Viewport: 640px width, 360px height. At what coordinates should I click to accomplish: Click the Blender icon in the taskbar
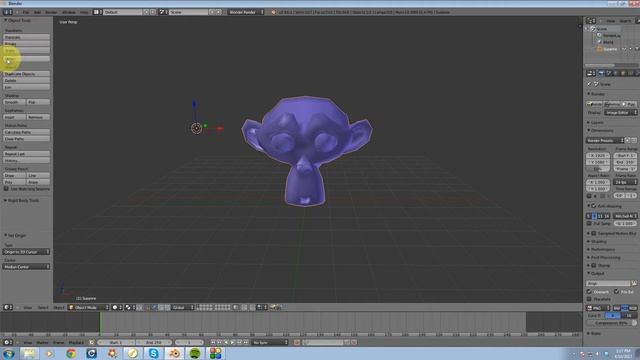(x=174, y=353)
